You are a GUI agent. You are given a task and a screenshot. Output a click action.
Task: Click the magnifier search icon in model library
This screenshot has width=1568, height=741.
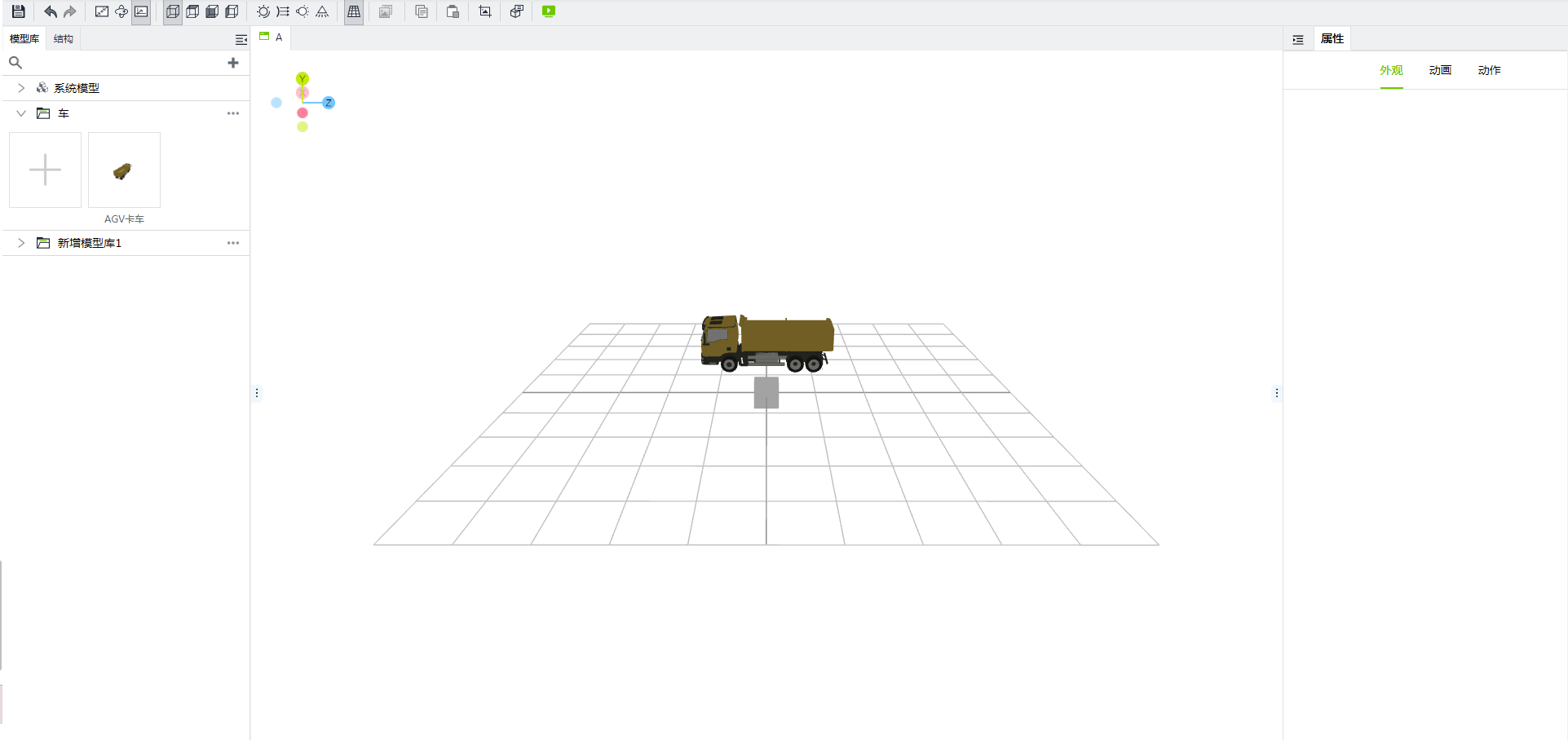coord(15,63)
